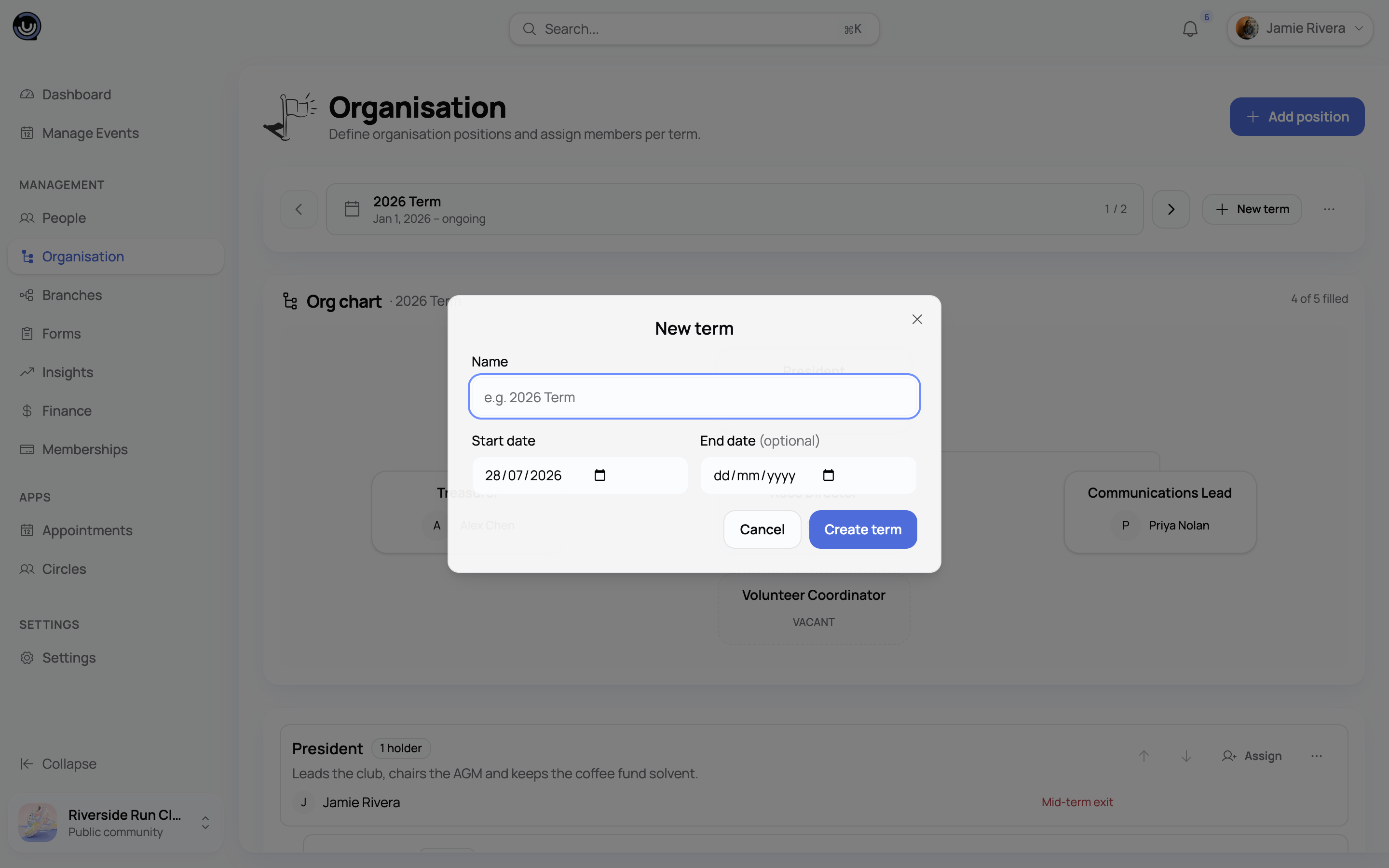Screen dimensions: 1389x868
Task: Click the Start date field
Action: click(580, 475)
